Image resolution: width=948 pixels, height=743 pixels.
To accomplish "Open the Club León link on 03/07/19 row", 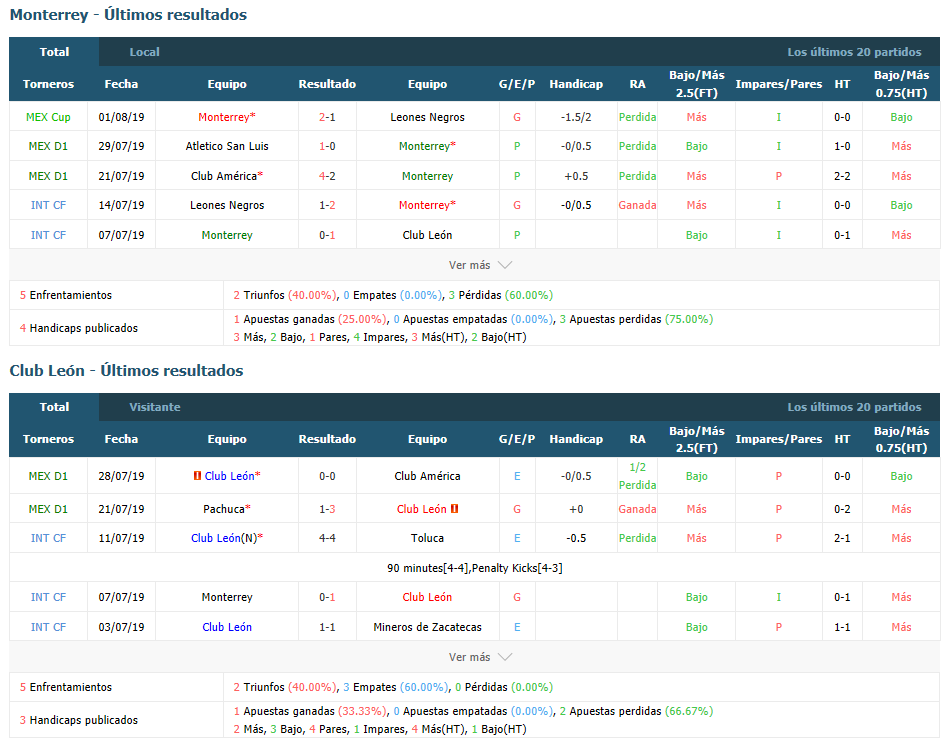I will (x=227, y=627).
